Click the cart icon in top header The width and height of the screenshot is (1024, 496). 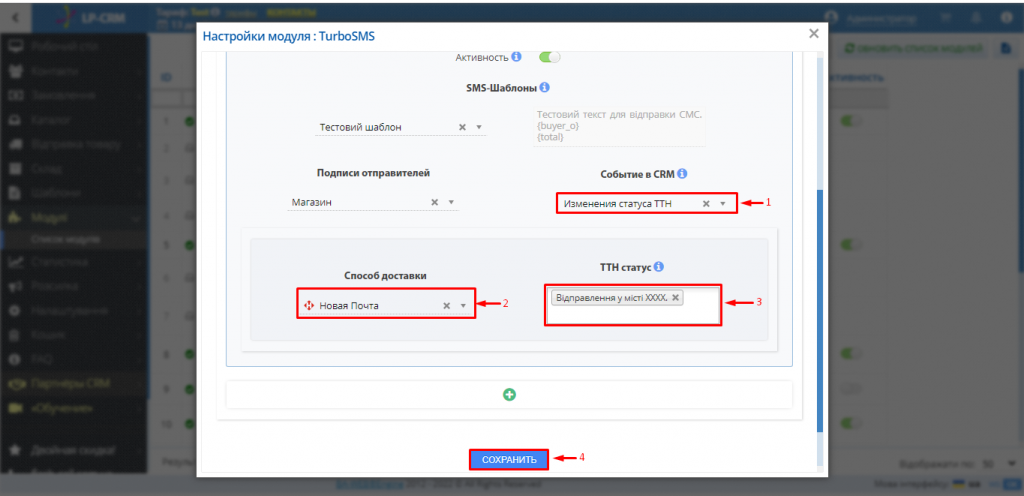pos(945,18)
